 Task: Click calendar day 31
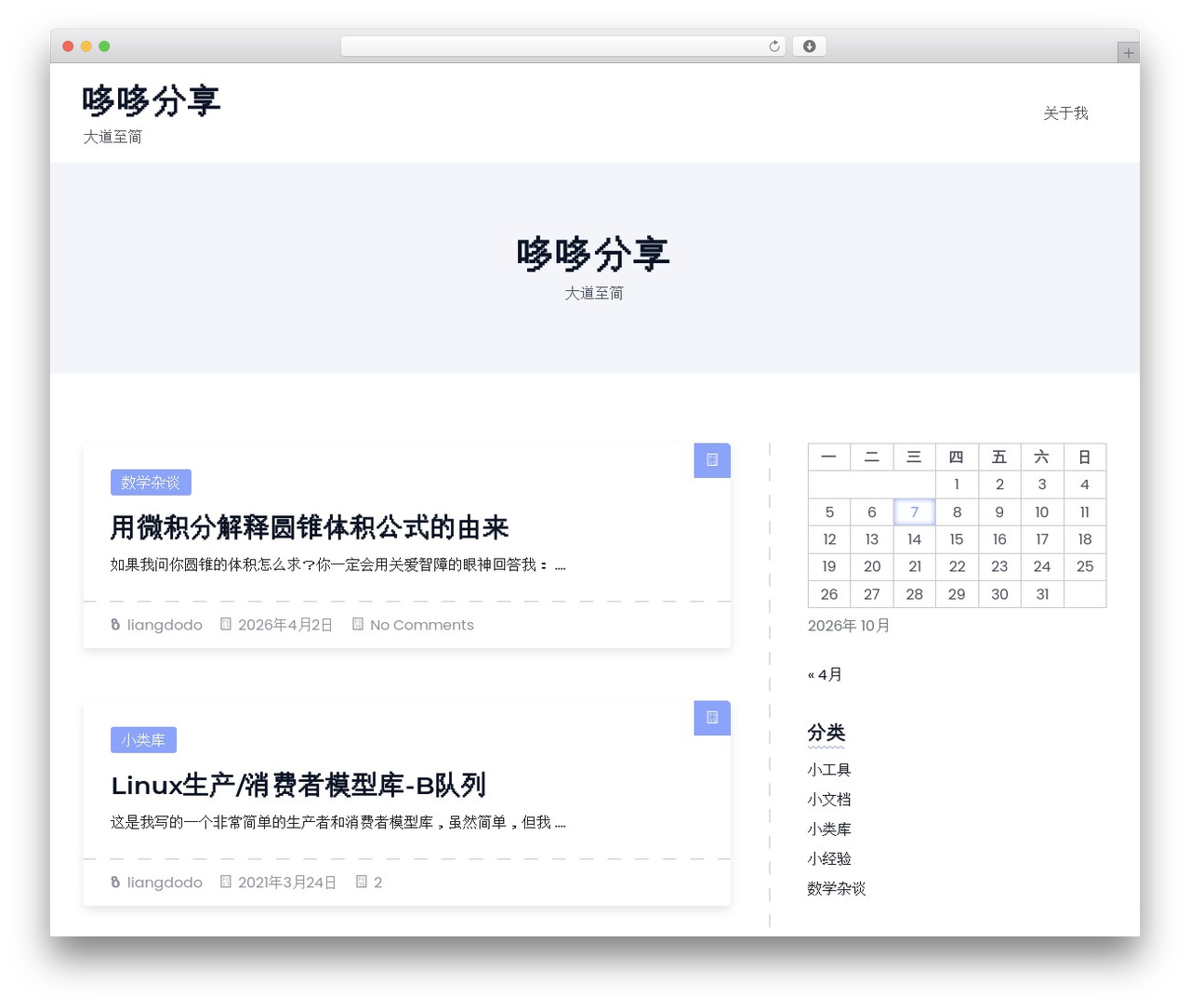1042,594
